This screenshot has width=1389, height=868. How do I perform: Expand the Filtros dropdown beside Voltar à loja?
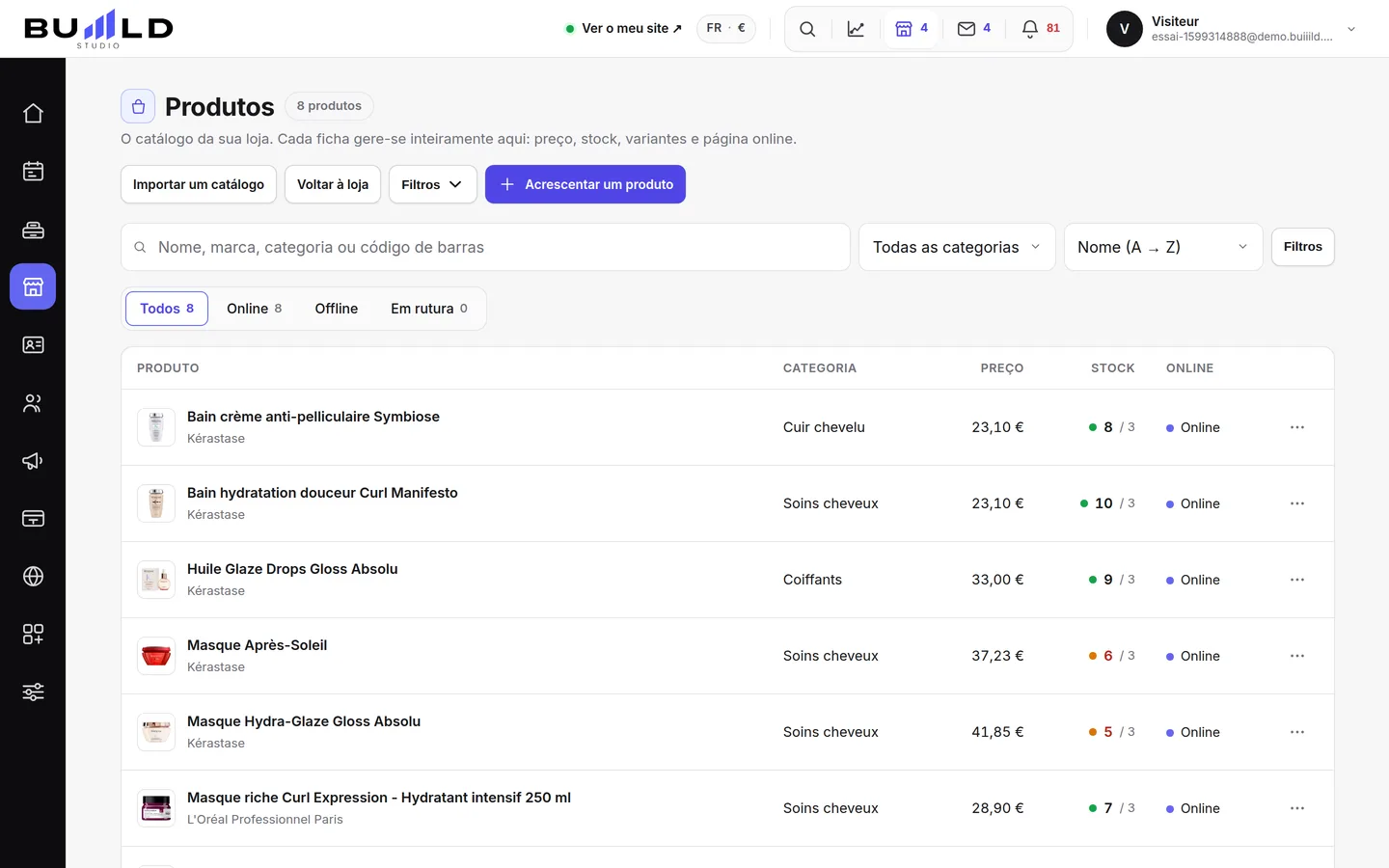tap(433, 184)
